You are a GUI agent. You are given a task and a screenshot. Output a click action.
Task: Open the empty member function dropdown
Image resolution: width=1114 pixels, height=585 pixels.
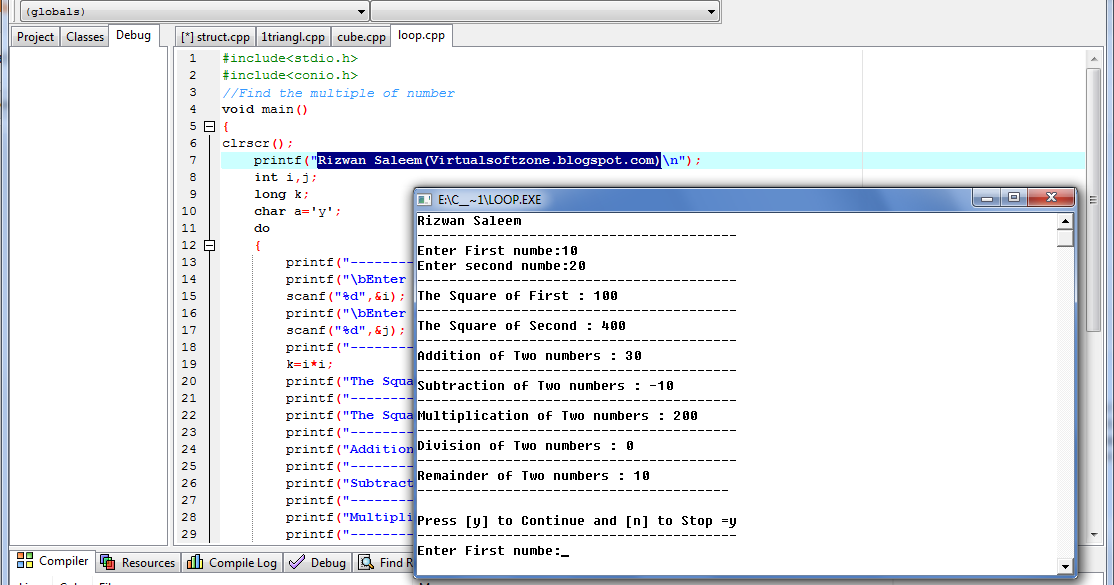pyautogui.click(x=545, y=11)
